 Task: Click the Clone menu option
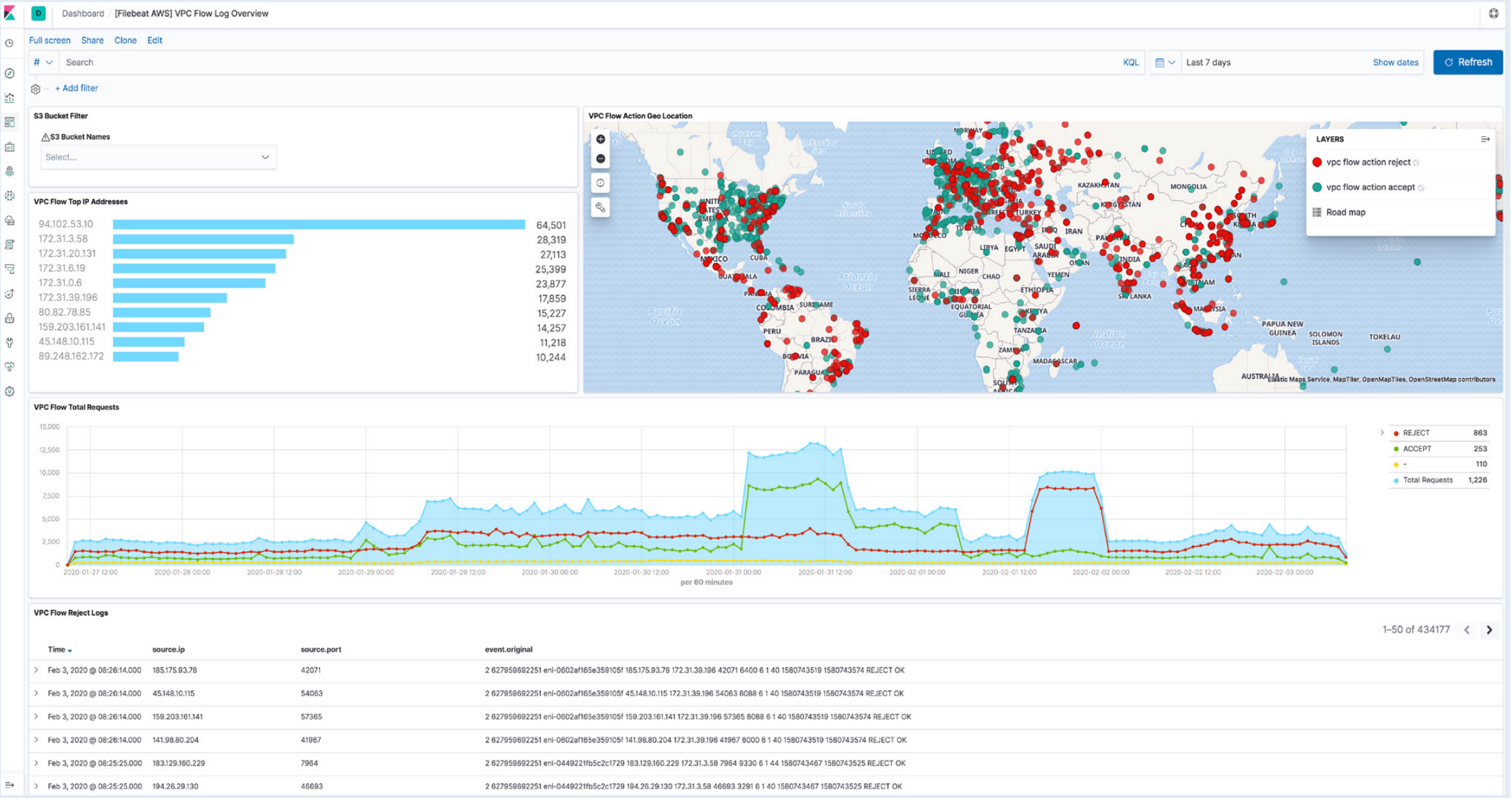pyautogui.click(x=126, y=40)
